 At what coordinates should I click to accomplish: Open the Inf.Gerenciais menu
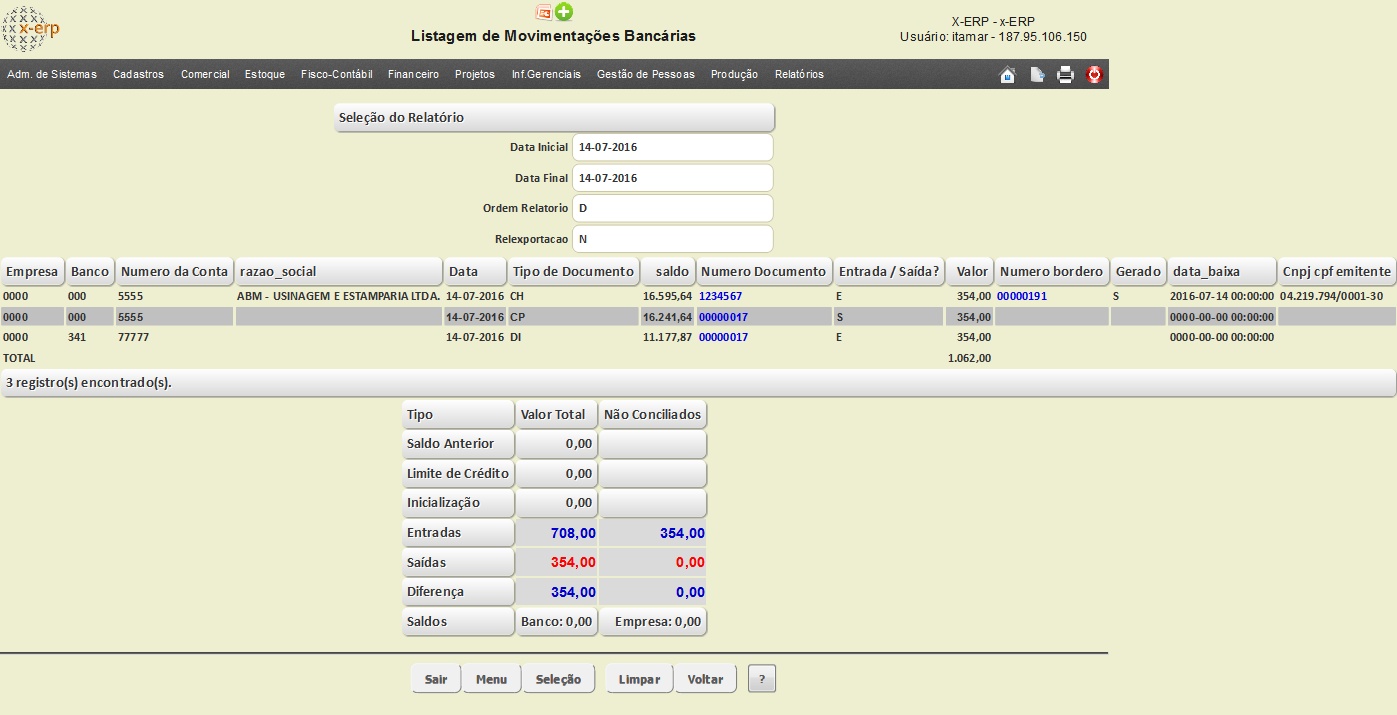[x=546, y=74]
